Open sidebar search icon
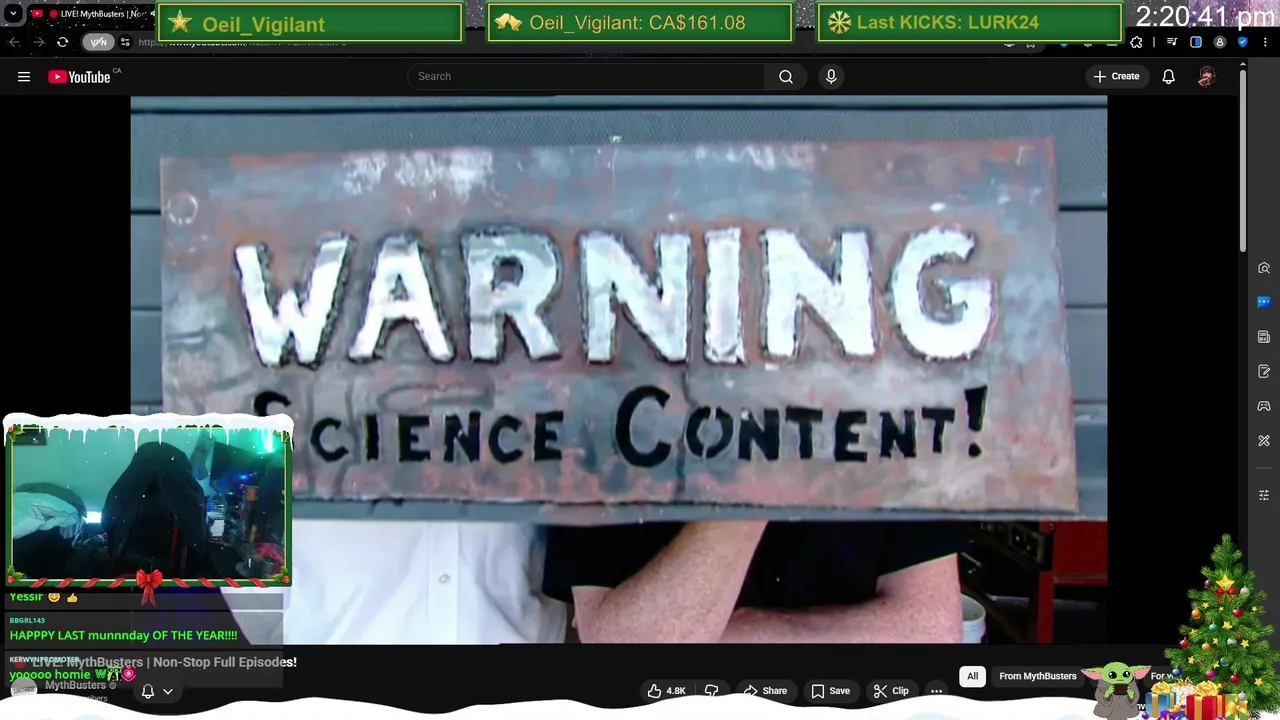This screenshot has height=720, width=1280. tap(1264, 268)
